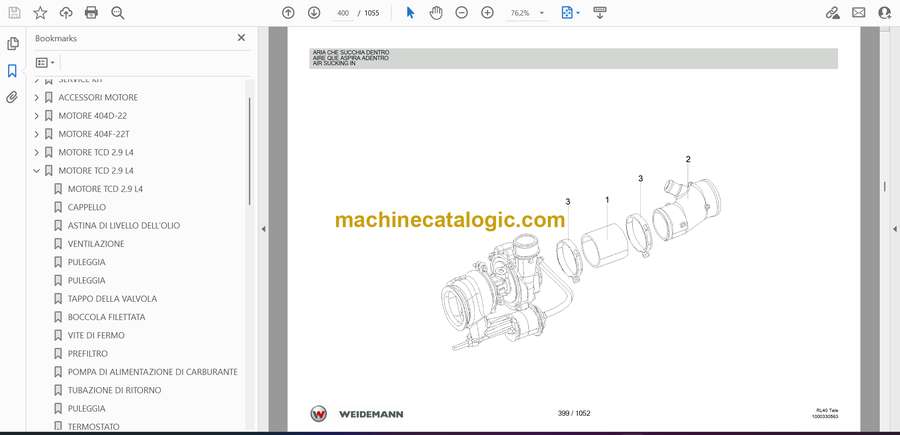Screen dimensions: 900x435
Task: Toggle the page thumbnails panel
Action: (12, 44)
